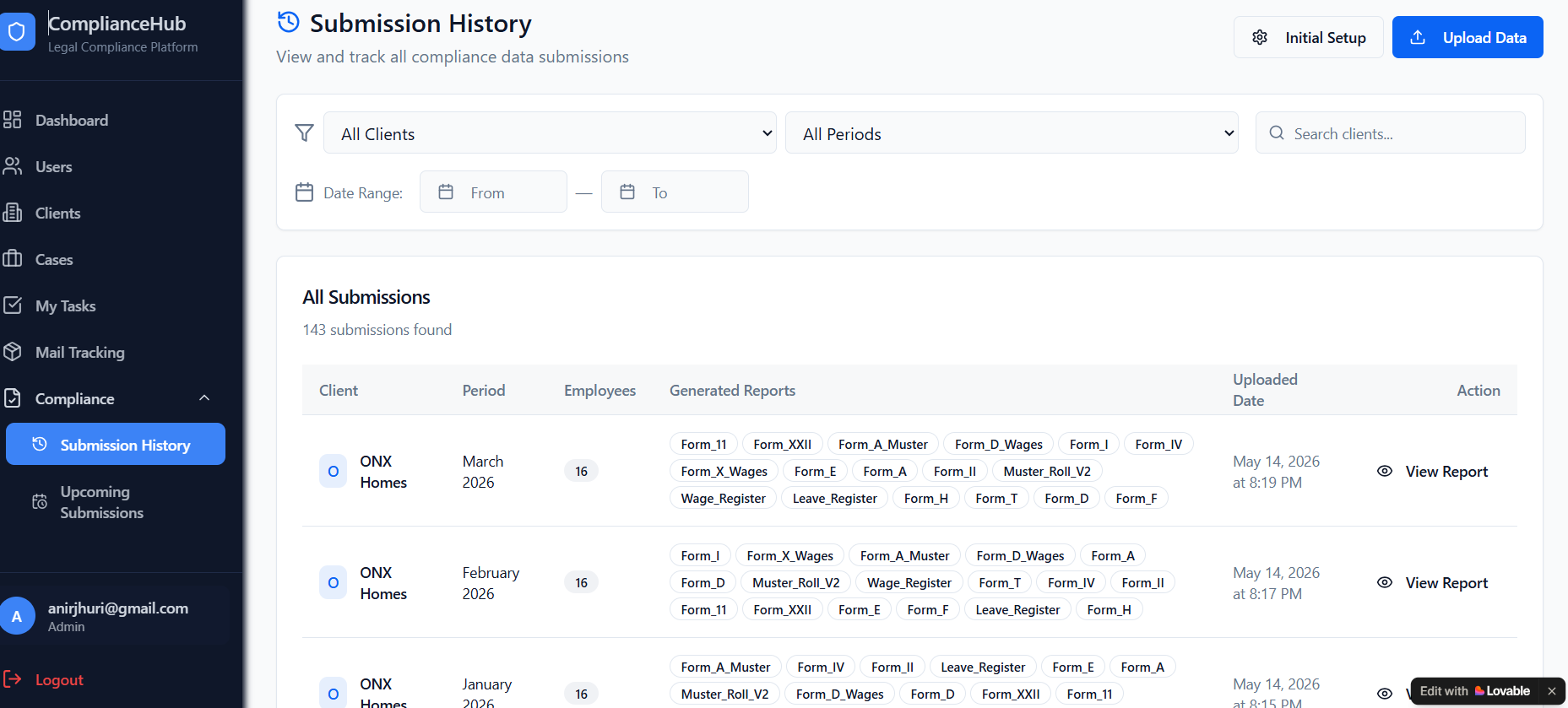This screenshot has height=708, width=1568.
Task: Click the Uploaded Date column header
Action: (x=1265, y=390)
